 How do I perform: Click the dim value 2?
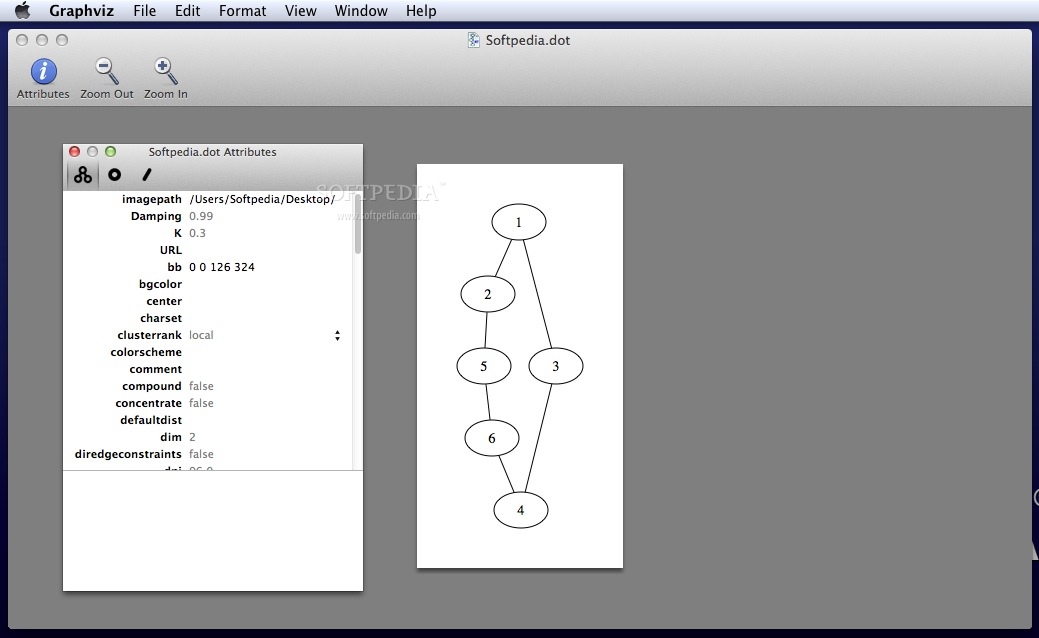(192, 437)
